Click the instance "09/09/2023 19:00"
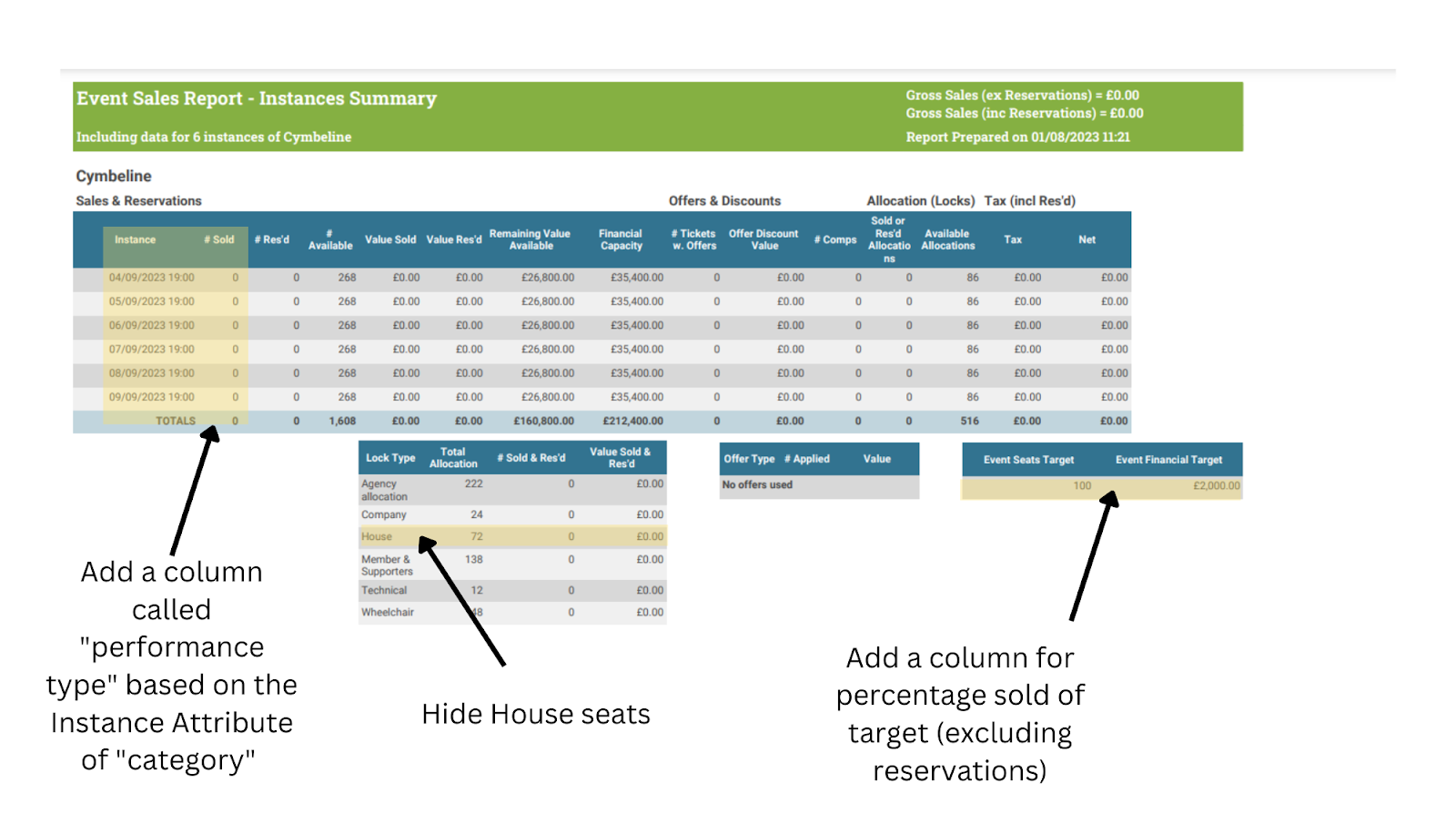This screenshot has width=1456, height=814. (152, 397)
